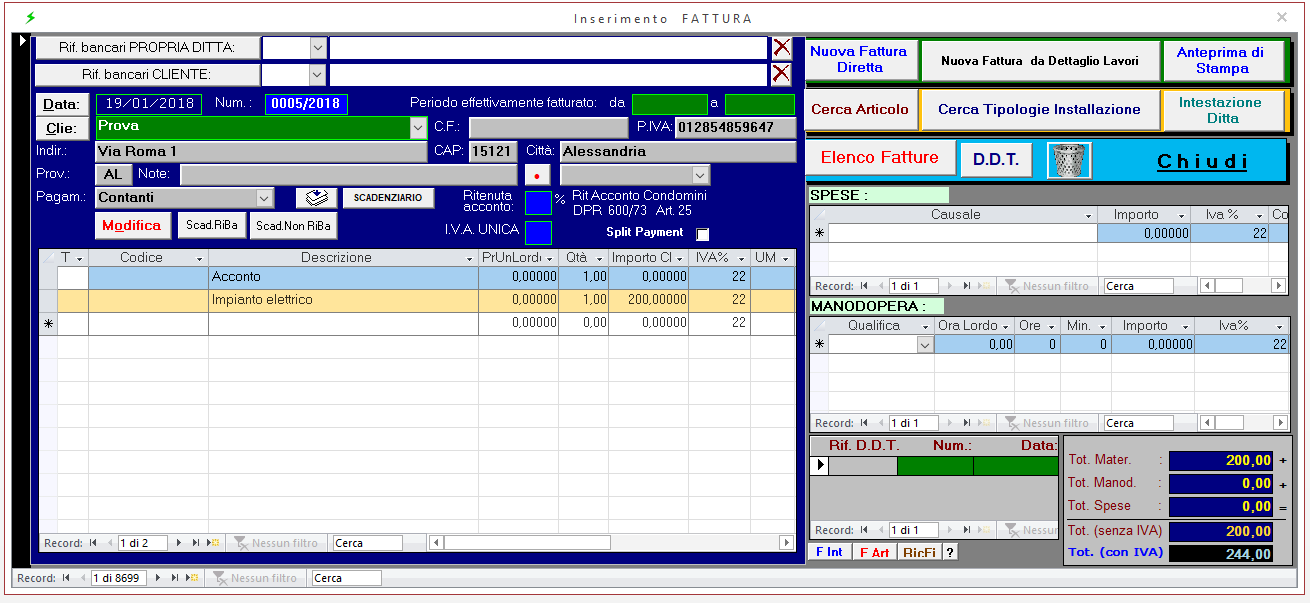Open the Qualifica dropdown in MANODOPERA row
The width and height of the screenshot is (1310, 603).
(925, 344)
